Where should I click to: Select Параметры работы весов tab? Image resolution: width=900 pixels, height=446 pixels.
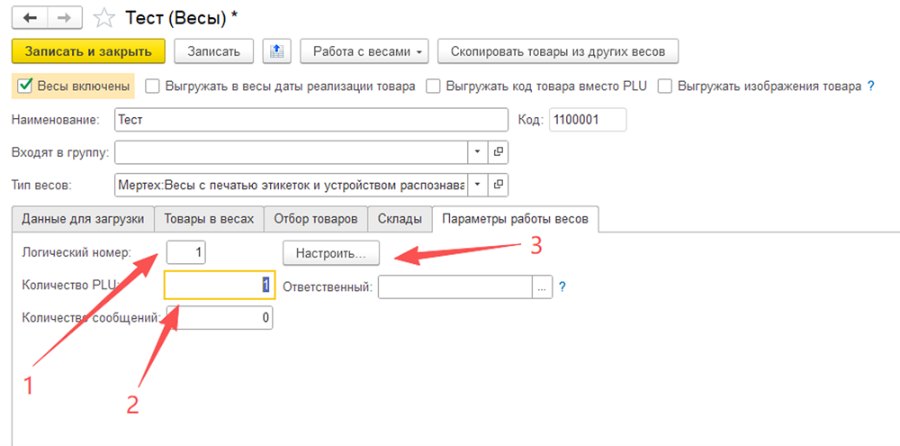click(x=515, y=219)
